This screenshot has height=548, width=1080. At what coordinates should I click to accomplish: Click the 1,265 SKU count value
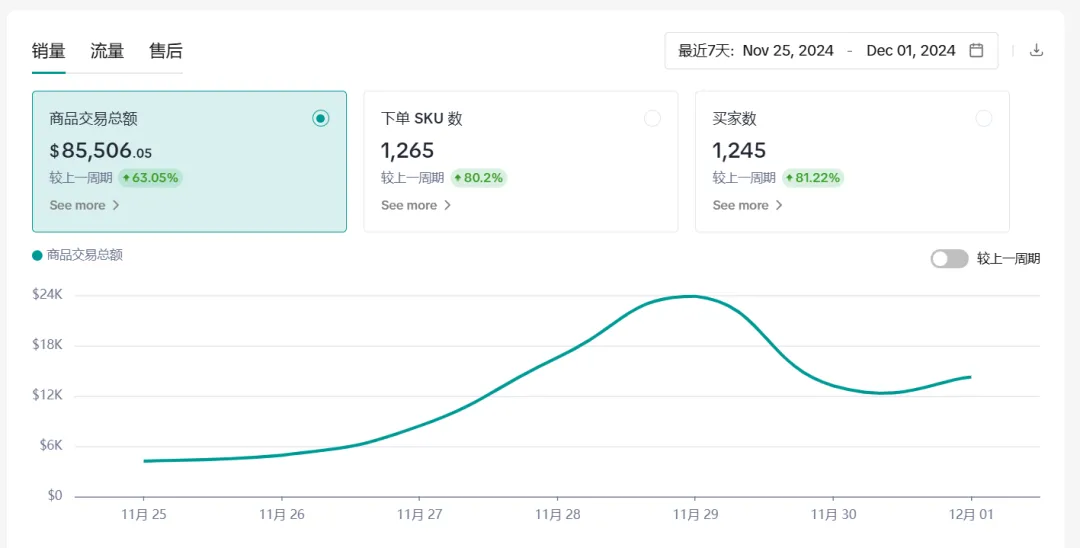coord(408,150)
